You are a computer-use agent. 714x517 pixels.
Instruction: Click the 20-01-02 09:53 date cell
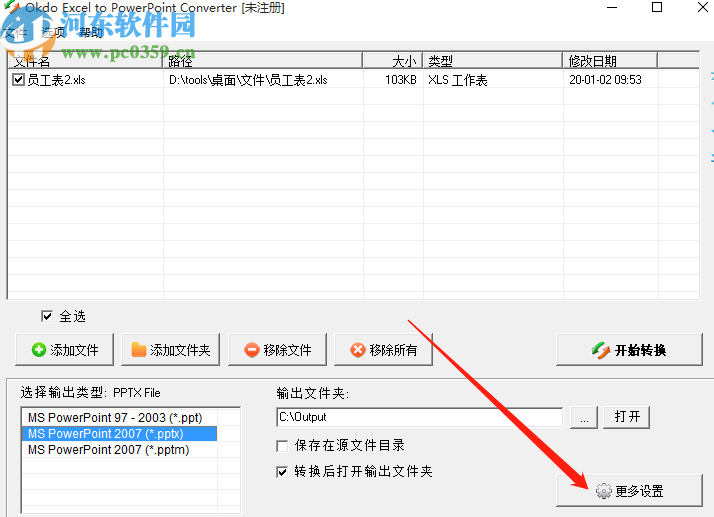coord(605,80)
